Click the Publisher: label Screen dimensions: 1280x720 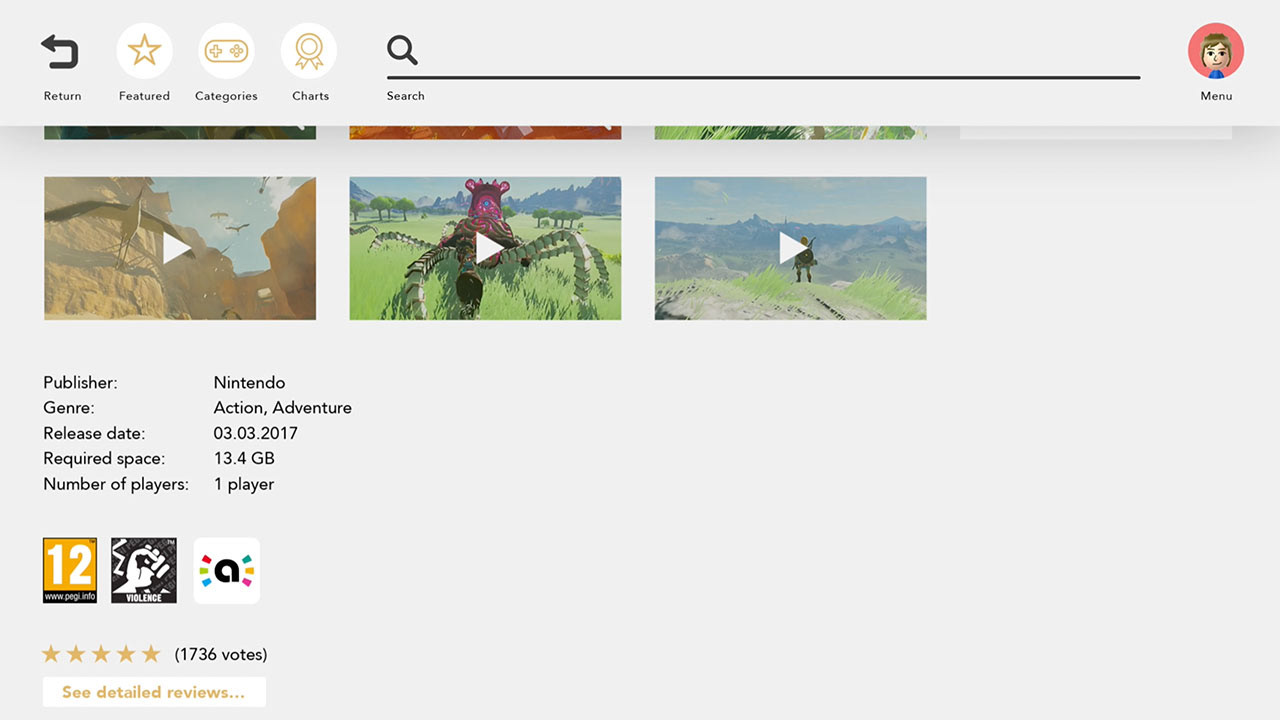[x=80, y=382]
